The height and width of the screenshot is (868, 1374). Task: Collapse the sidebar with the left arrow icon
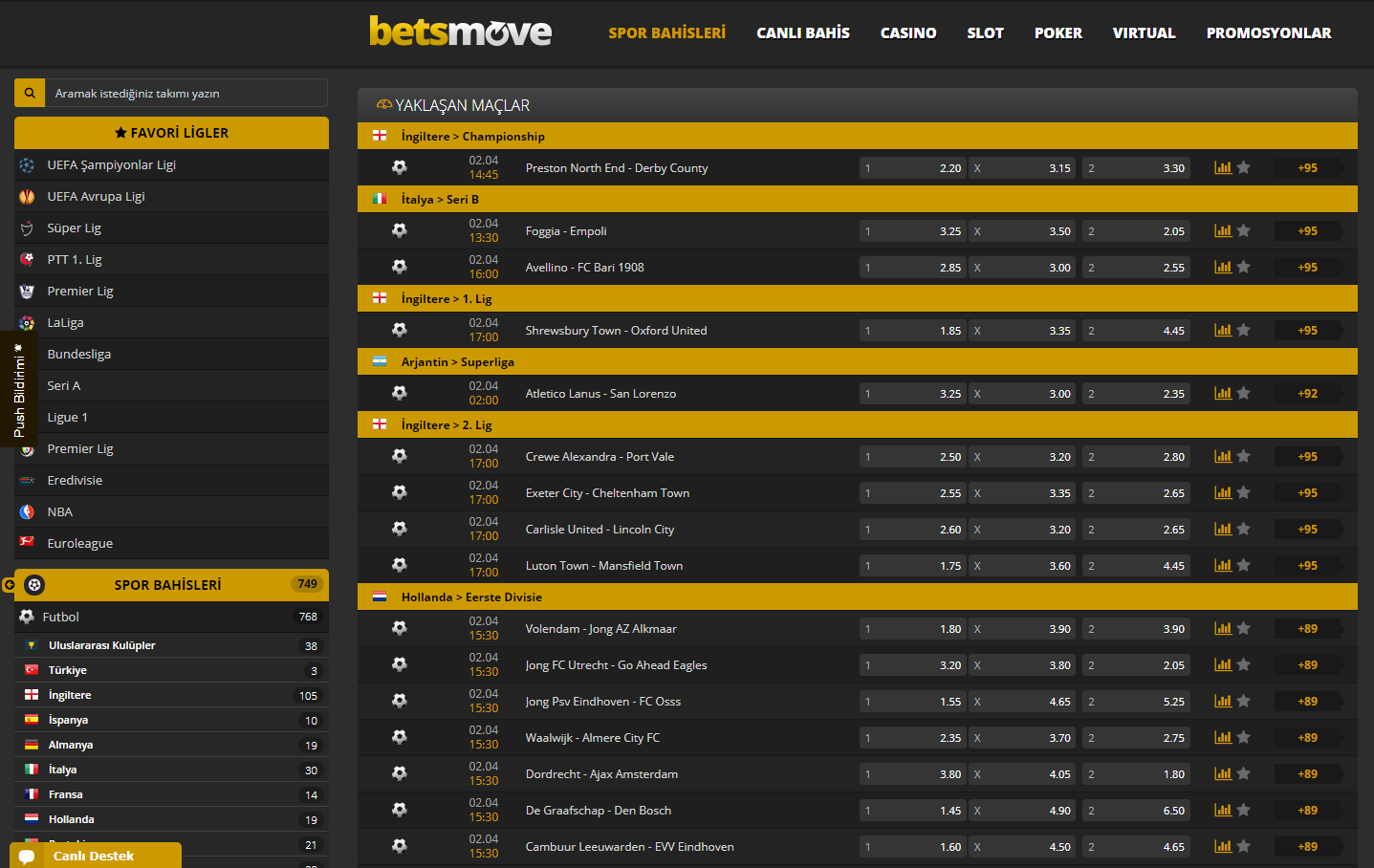coord(9,585)
